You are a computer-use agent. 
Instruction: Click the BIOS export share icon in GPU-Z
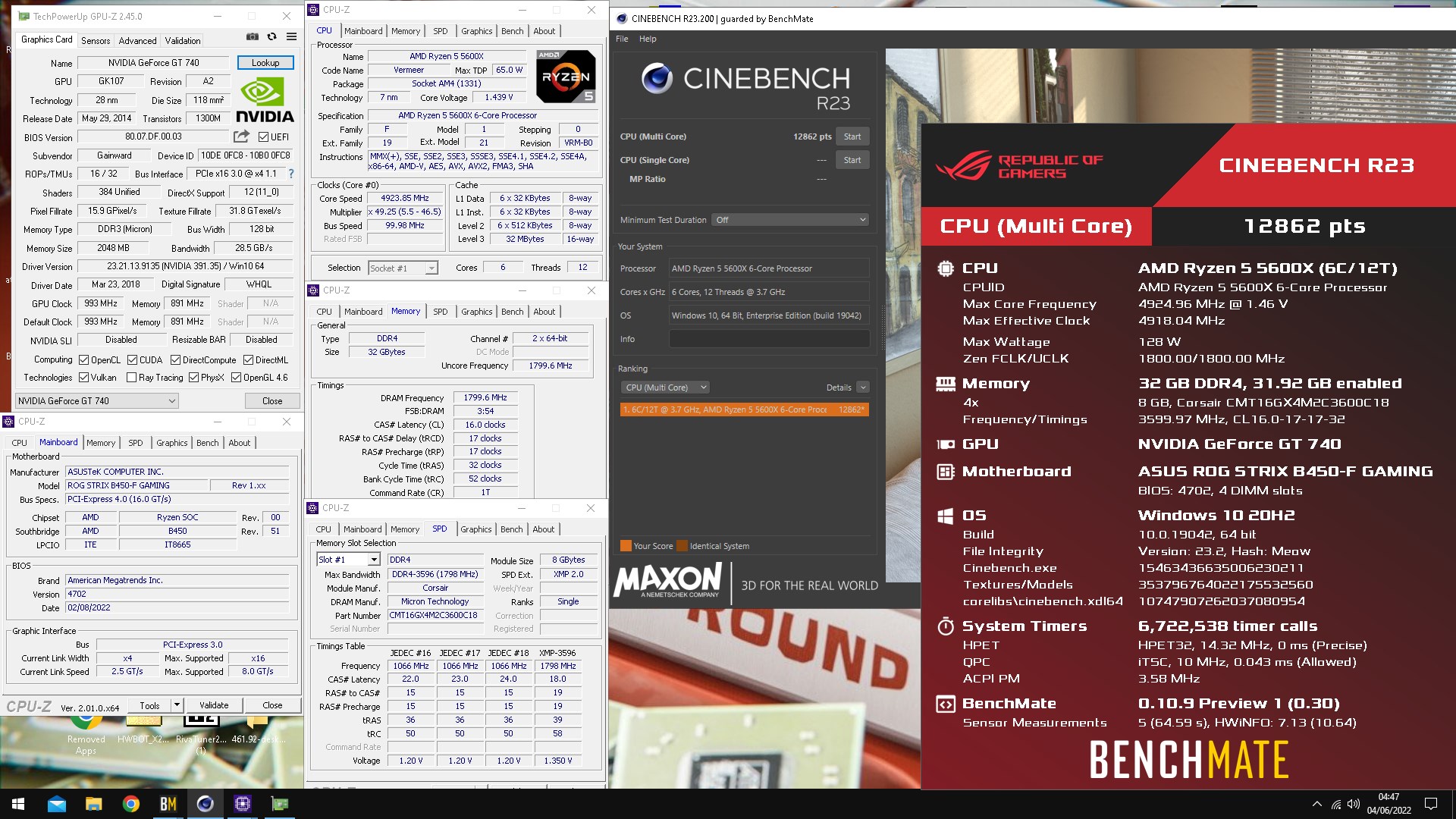[x=241, y=136]
